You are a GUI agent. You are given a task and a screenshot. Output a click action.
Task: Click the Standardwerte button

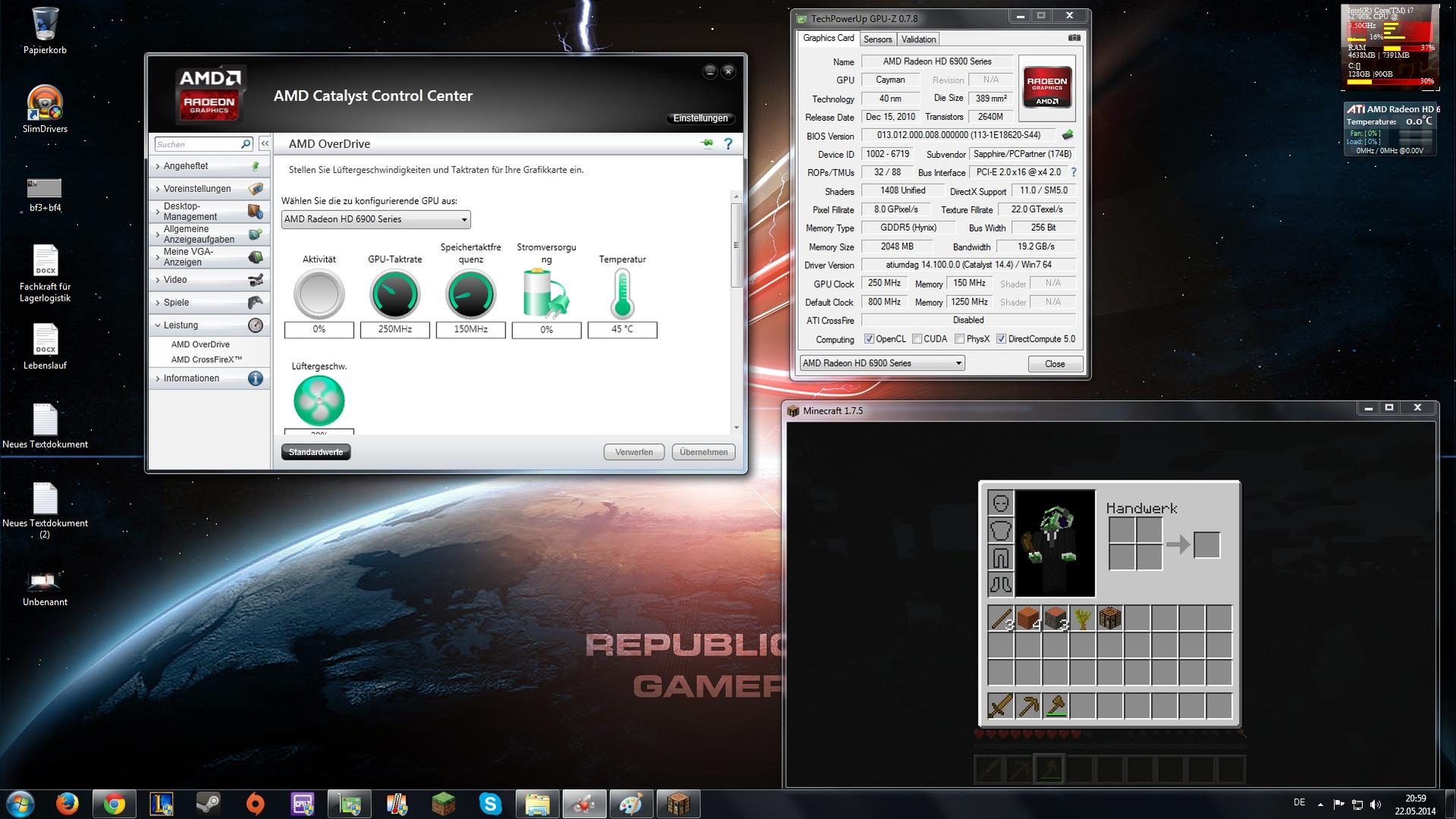pyautogui.click(x=316, y=452)
